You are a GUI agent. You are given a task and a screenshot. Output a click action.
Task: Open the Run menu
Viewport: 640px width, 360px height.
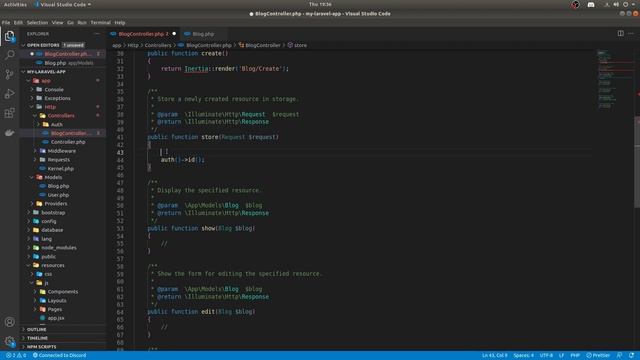[x=82, y=23]
